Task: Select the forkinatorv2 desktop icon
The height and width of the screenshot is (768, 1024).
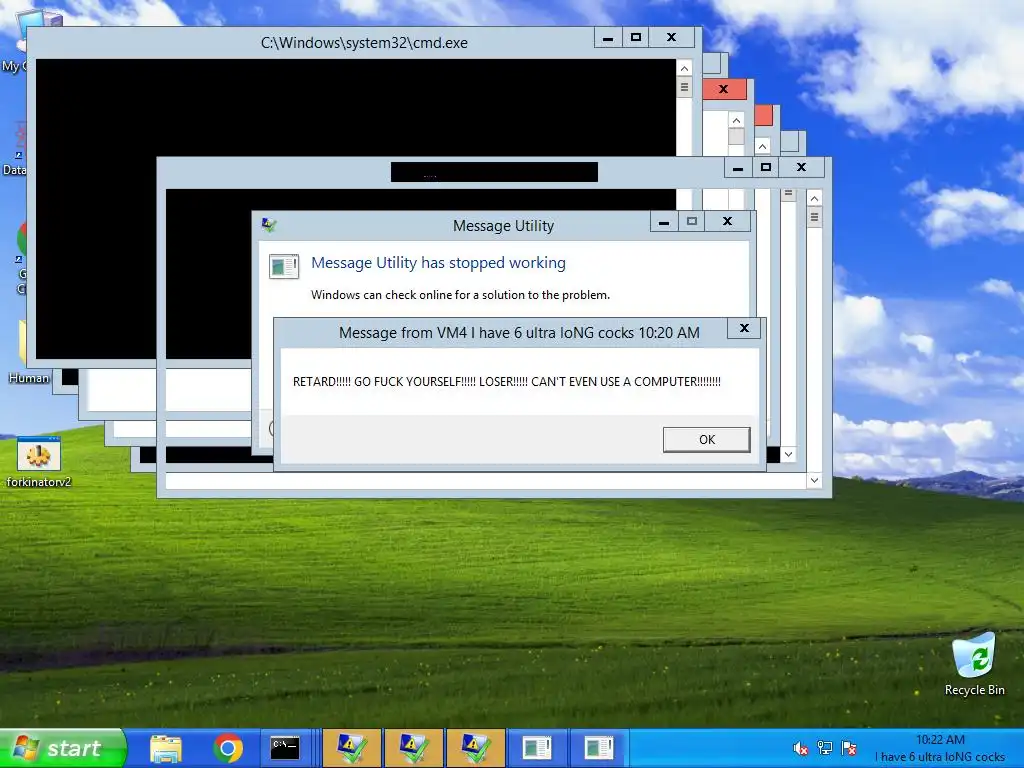Action: point(39,462)
